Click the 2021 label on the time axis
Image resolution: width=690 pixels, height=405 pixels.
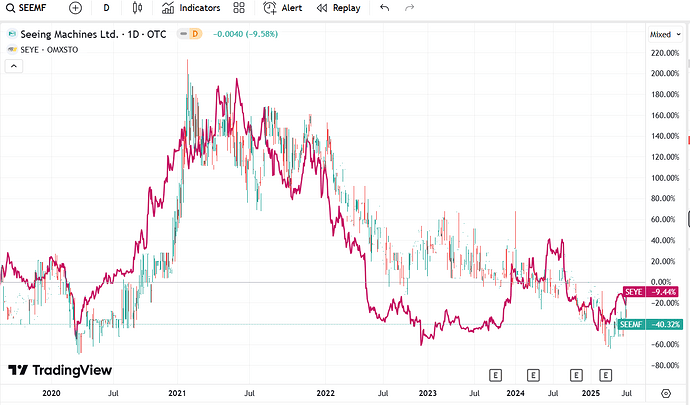pos(177,393)
